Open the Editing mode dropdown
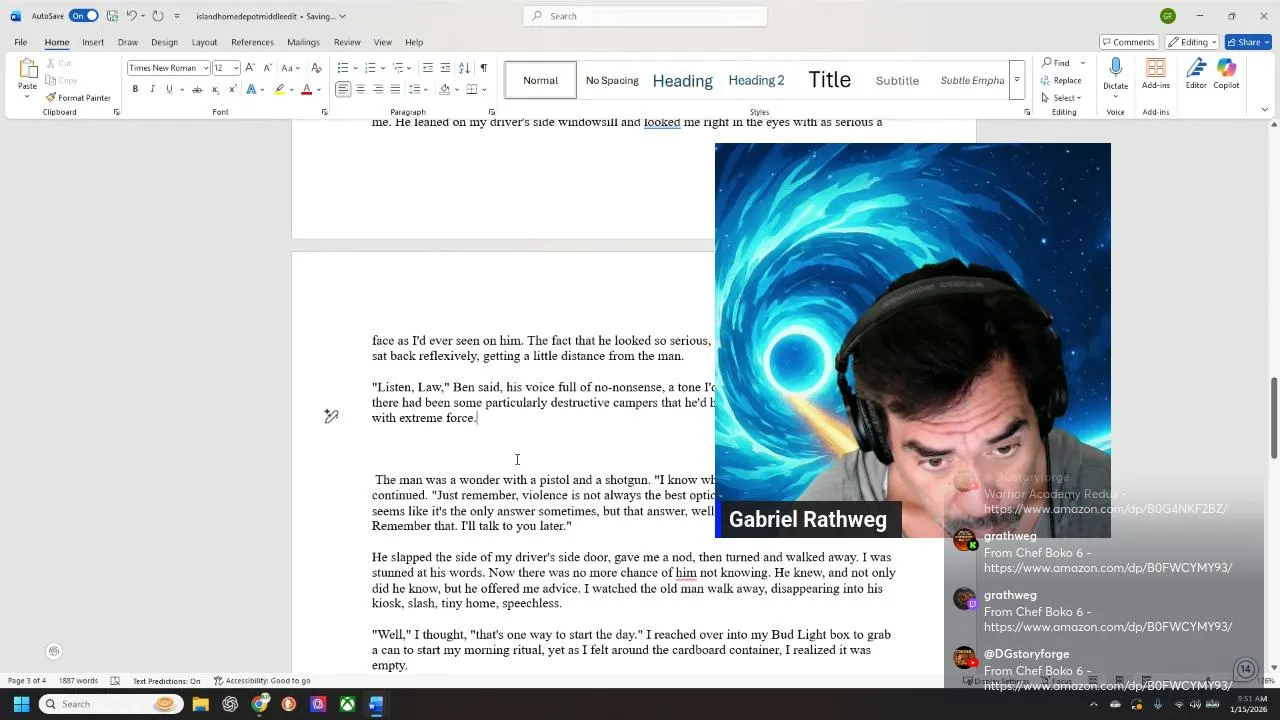The width and height of the screenshot is (1280, 720). (x=1192, y=42)
